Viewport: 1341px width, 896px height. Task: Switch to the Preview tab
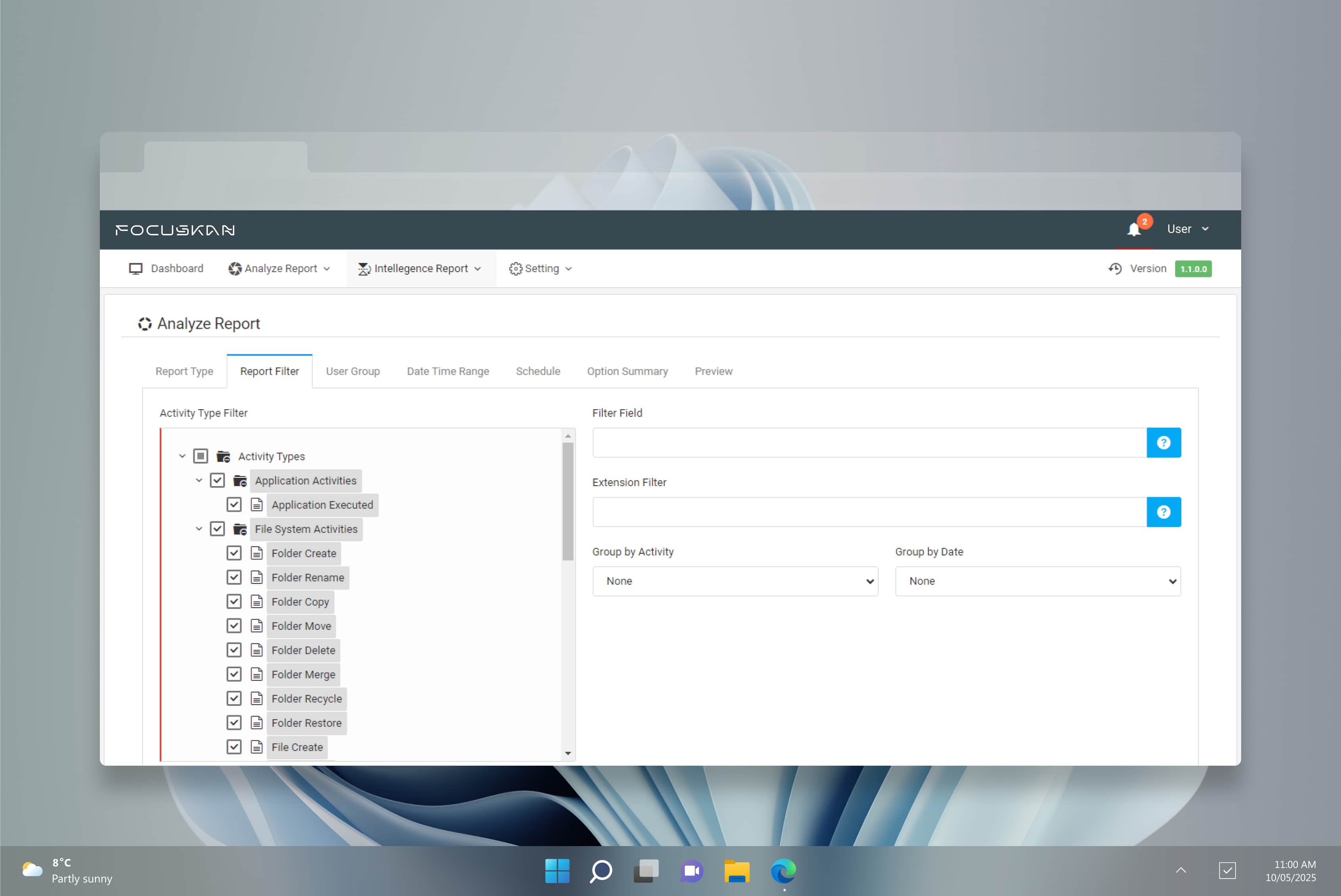tap(713, 372)
